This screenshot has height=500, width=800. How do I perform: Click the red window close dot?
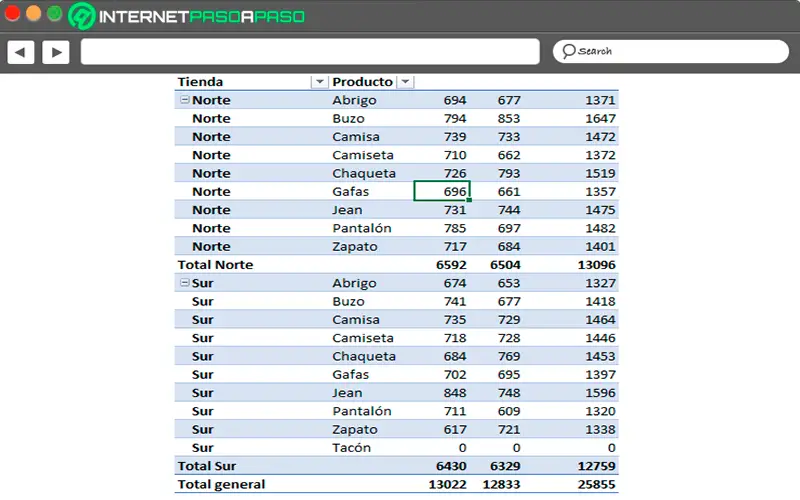[12, 14]
